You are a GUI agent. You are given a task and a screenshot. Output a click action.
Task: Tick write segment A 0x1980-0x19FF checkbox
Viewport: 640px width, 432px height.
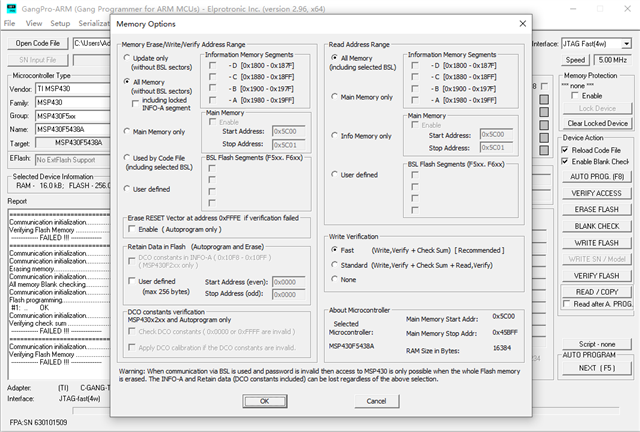[212, 100]
